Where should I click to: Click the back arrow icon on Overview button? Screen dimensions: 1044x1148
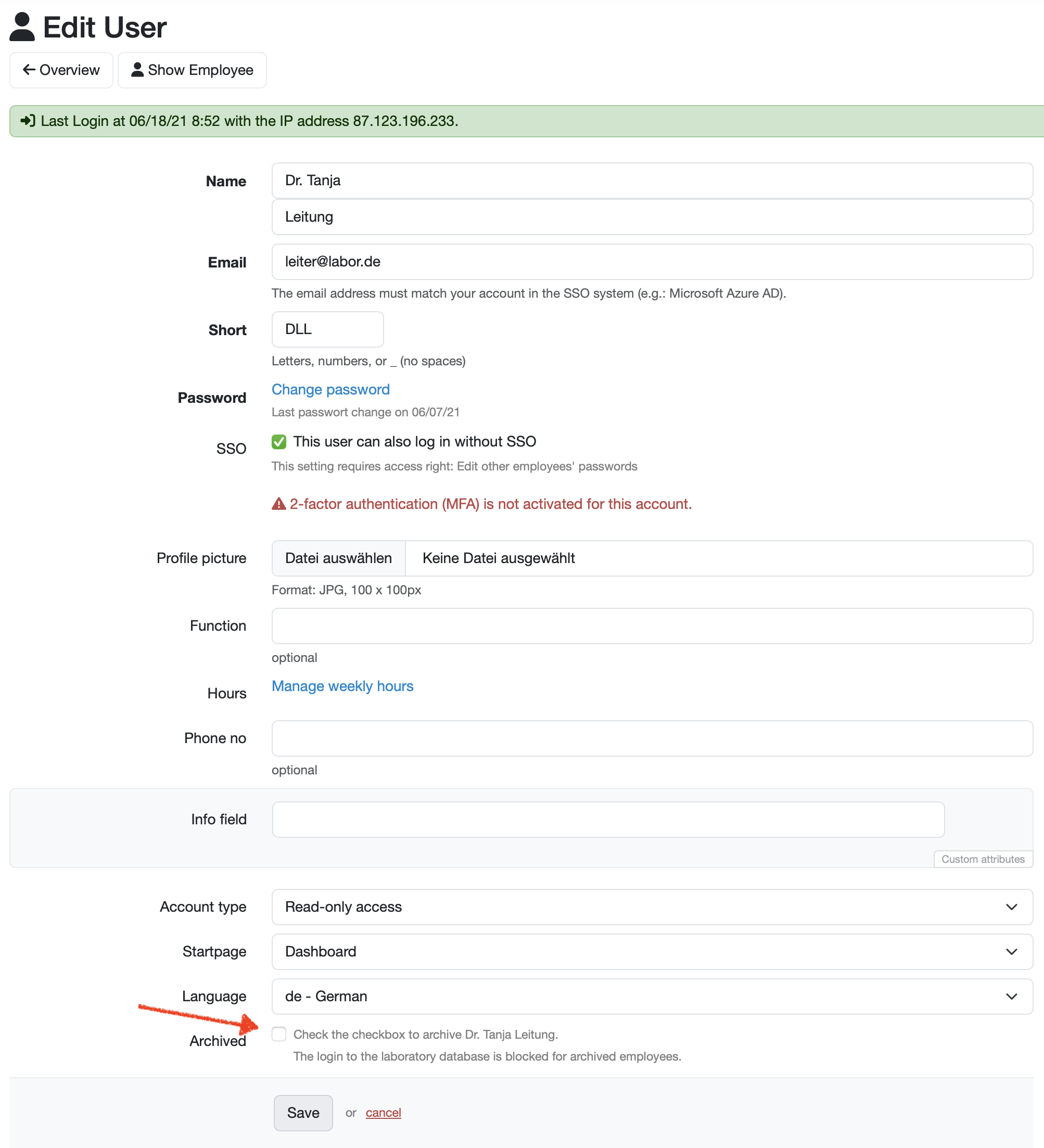coord(29,69)
